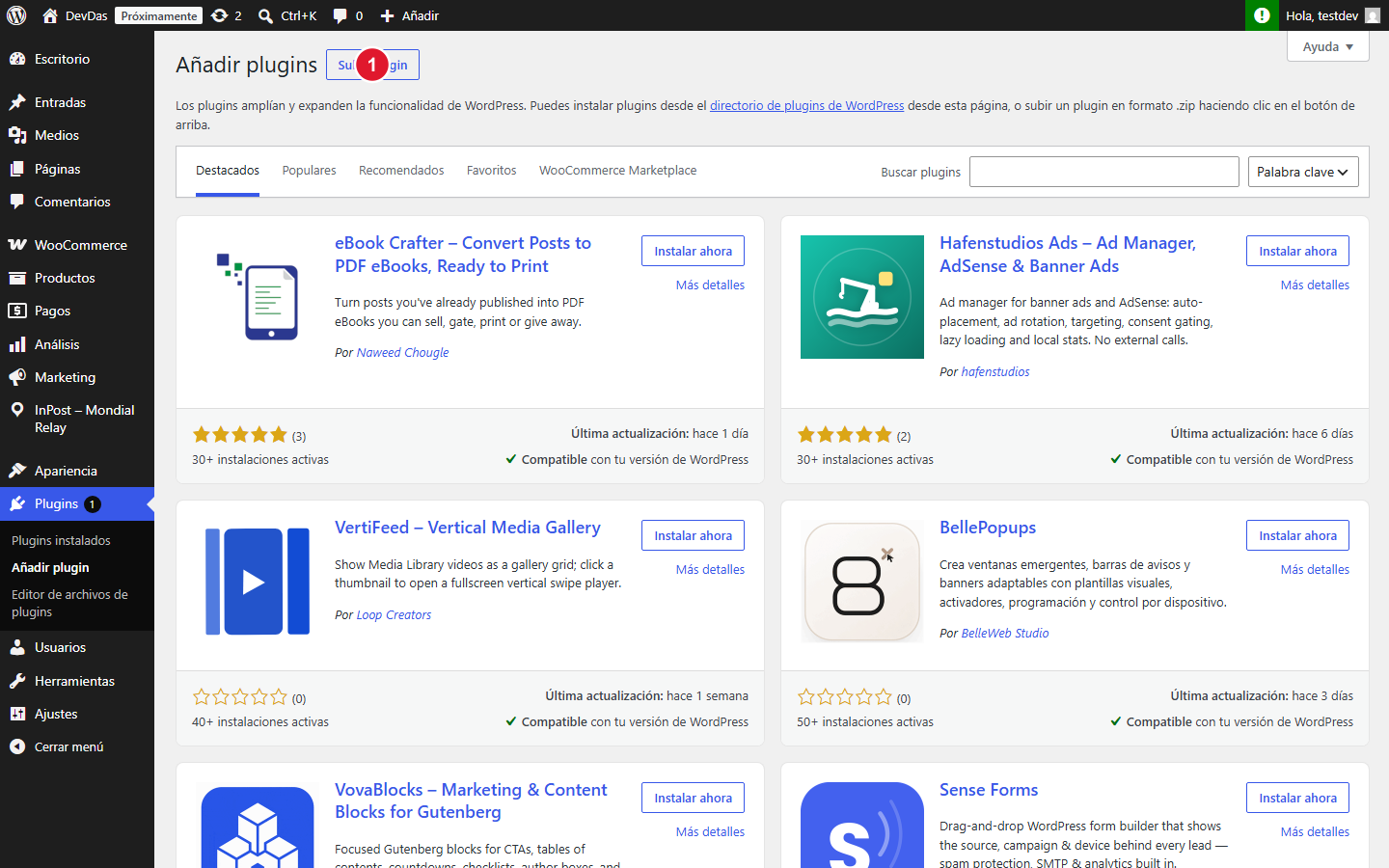This screenshot has width=1389, height=868.
Task: Click the Buscar plugins search field
Action: pos(1103,172)
